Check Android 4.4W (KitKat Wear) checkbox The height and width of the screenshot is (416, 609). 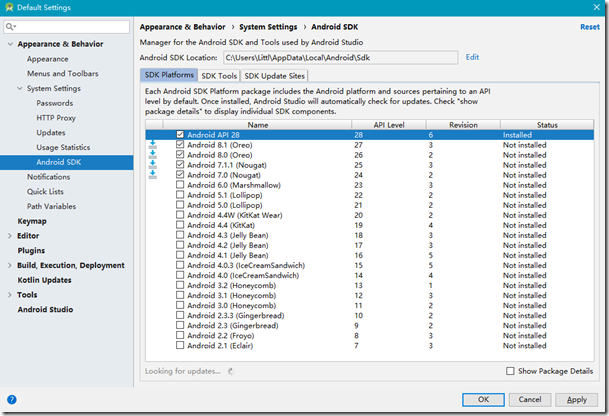pyautogui.click(x=180, y=215)
